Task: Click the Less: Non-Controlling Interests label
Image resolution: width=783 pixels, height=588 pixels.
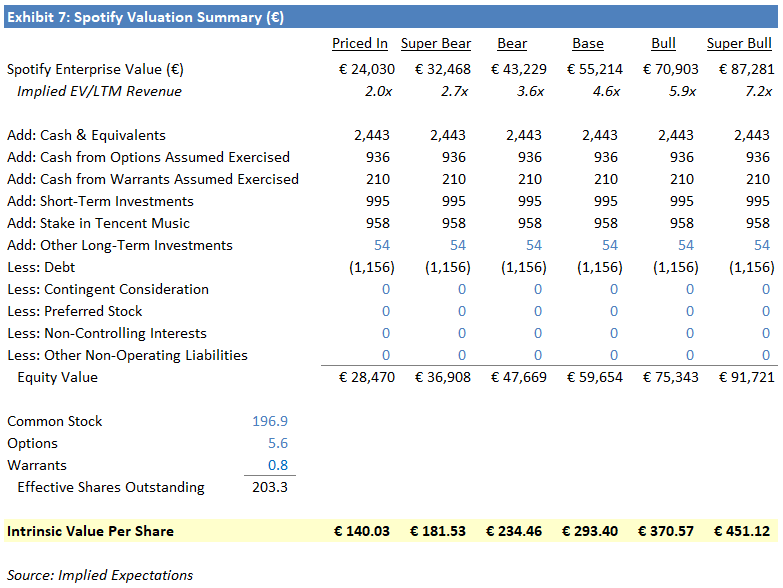Action: tap(107, 333)
